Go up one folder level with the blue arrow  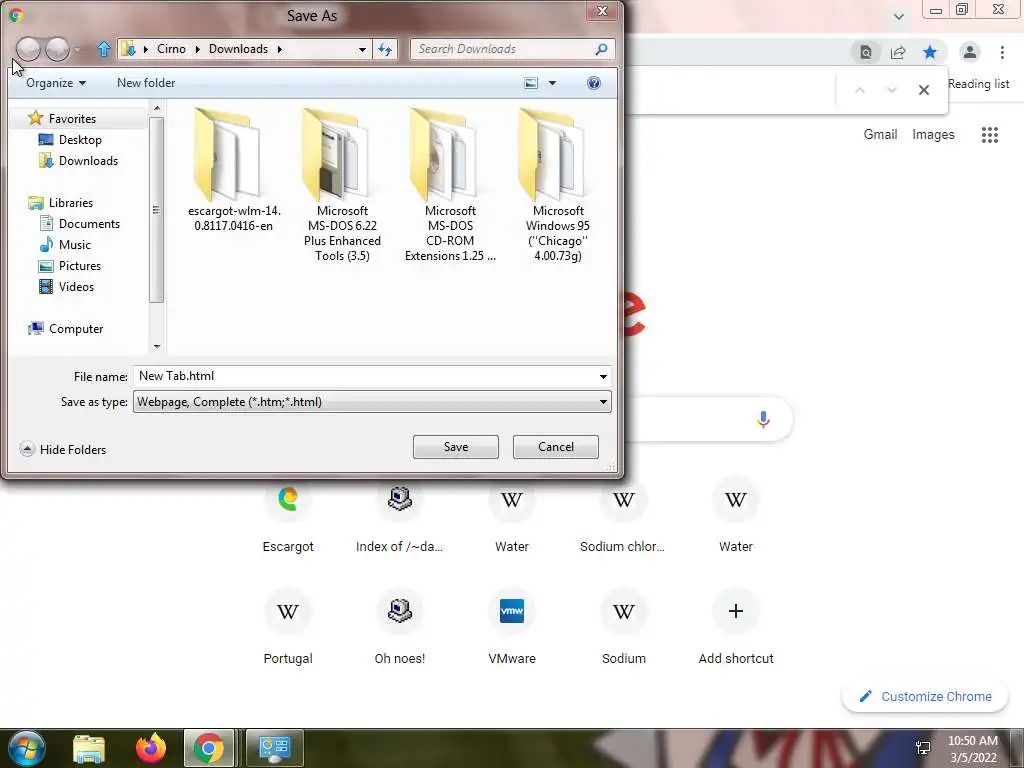[103, 49]
